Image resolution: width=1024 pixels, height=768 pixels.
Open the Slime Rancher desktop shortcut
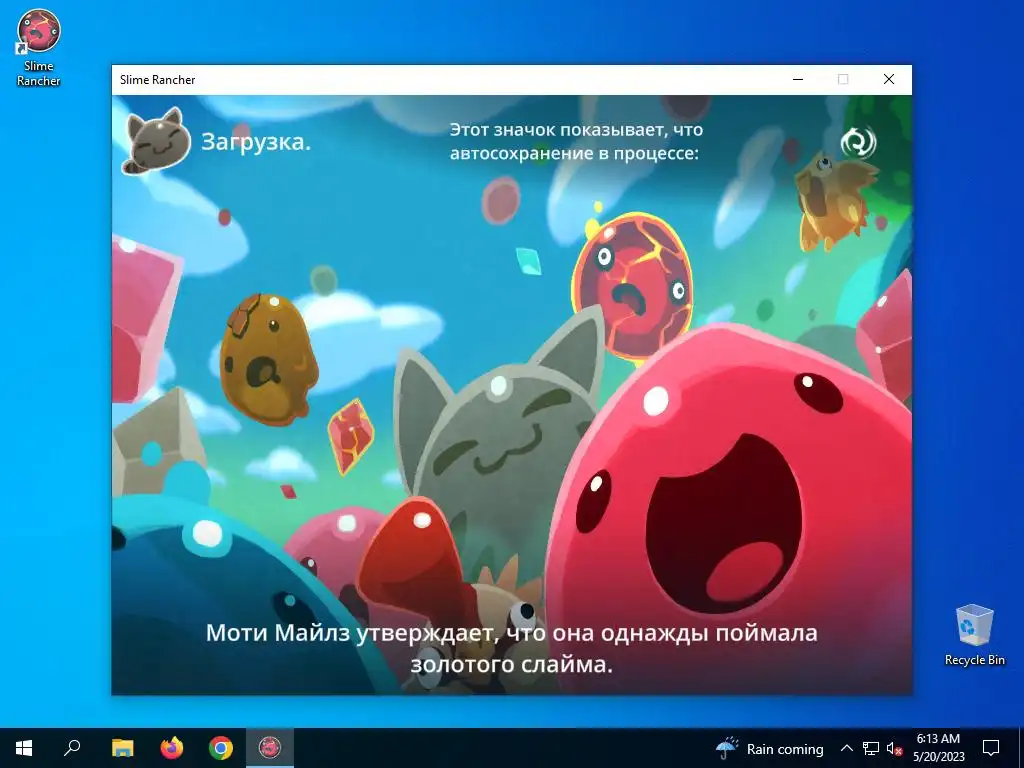39,48
